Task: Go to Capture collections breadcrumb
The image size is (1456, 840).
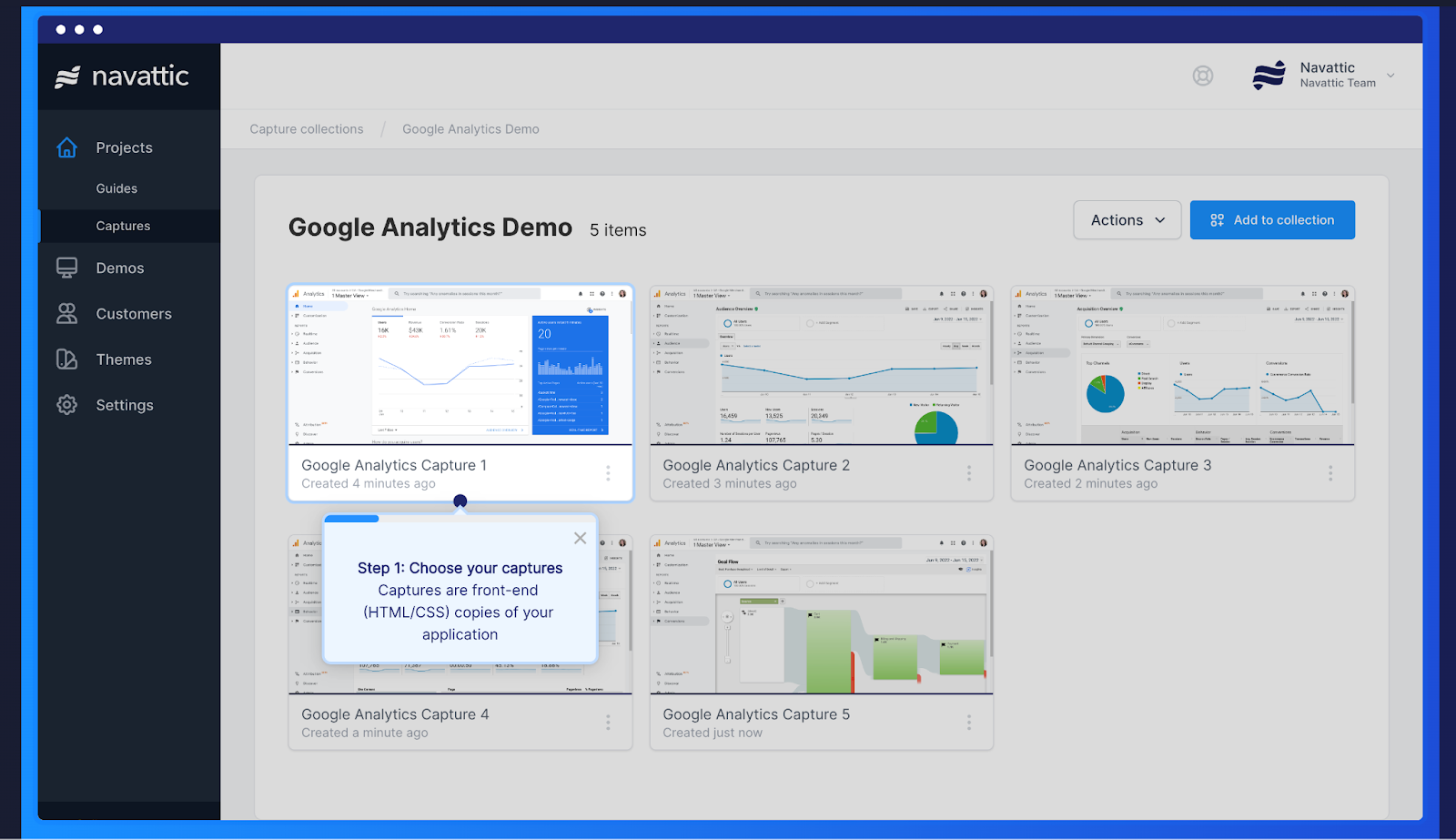Action: point(307,129)
